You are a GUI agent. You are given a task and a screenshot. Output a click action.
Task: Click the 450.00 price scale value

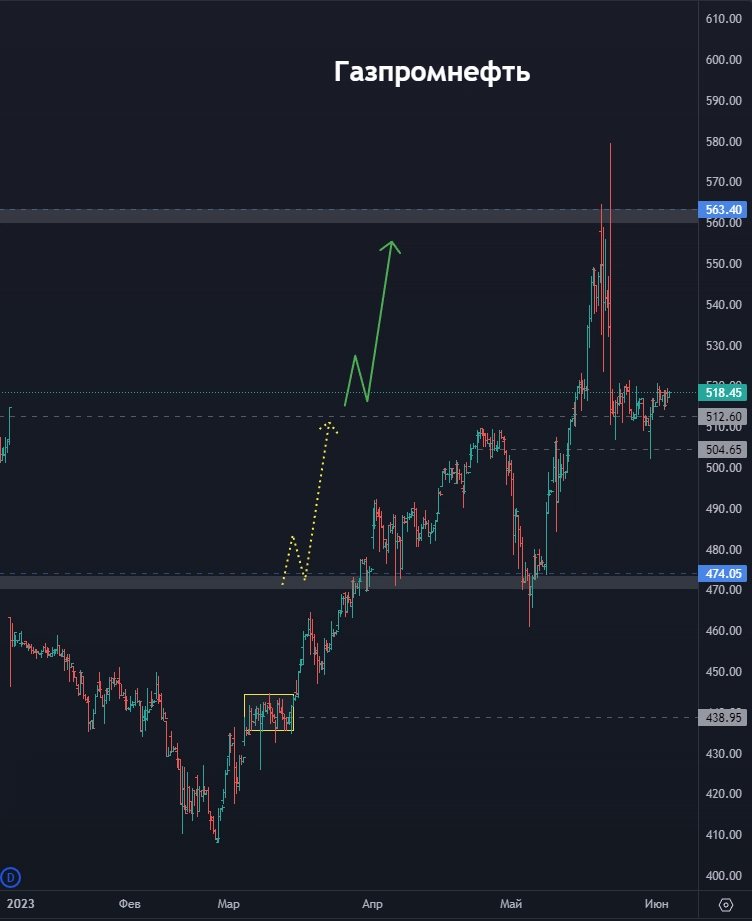[724, 671]
